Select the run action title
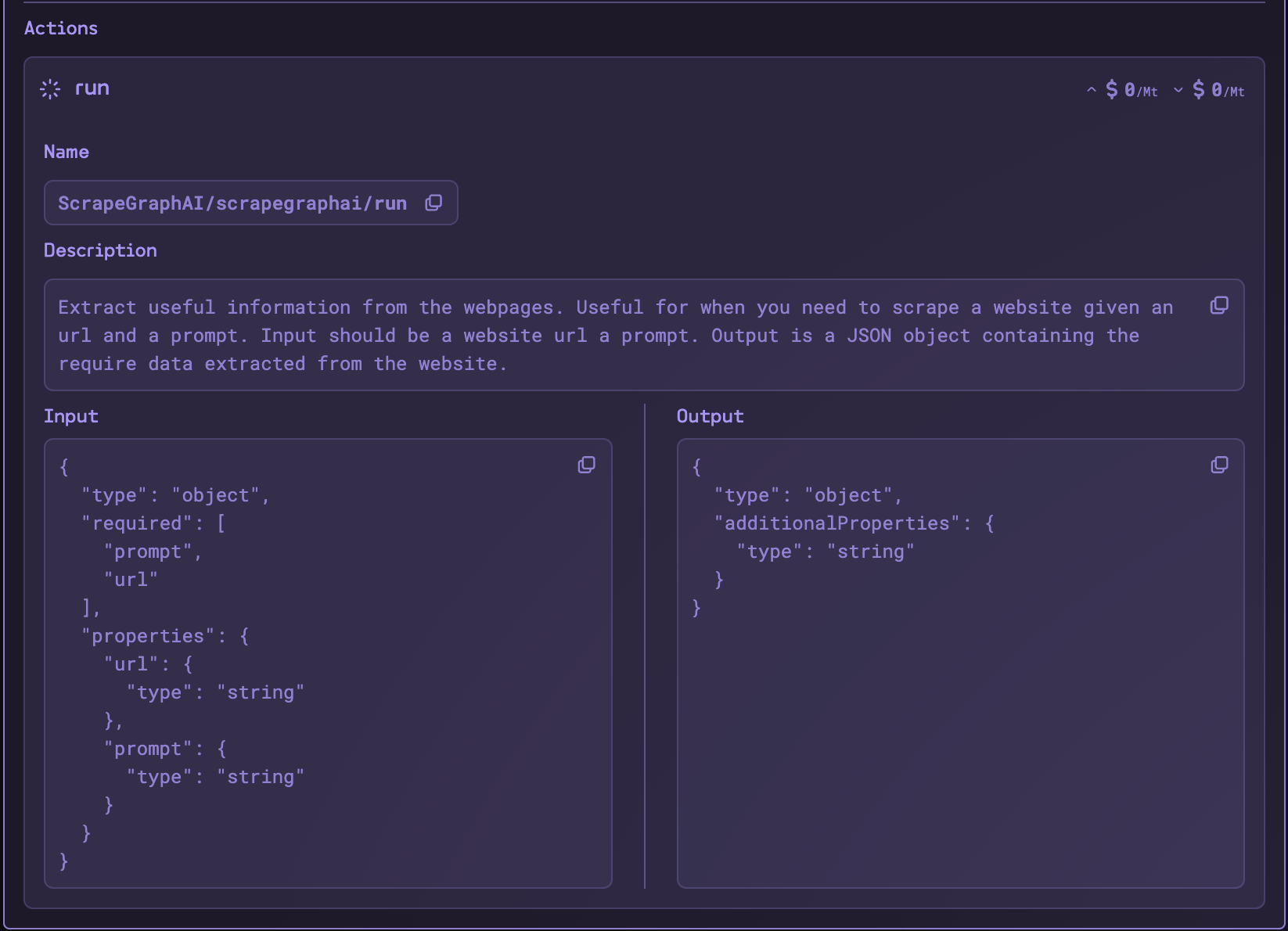The width and height of the screenshot is (1288, 931). click(92, 88)
